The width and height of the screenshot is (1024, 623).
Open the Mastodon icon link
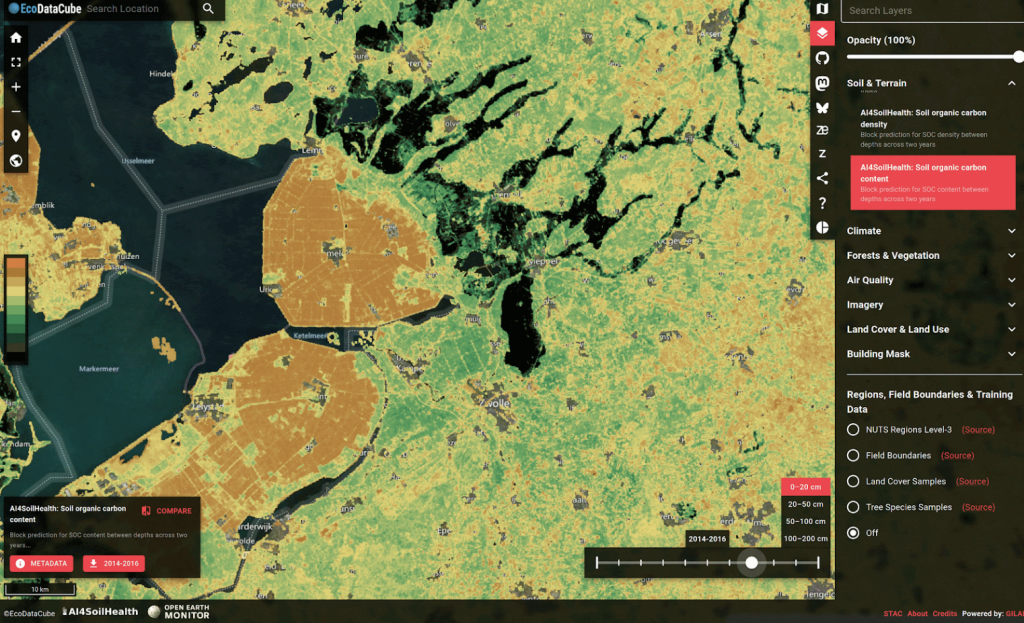pos(822,83)
